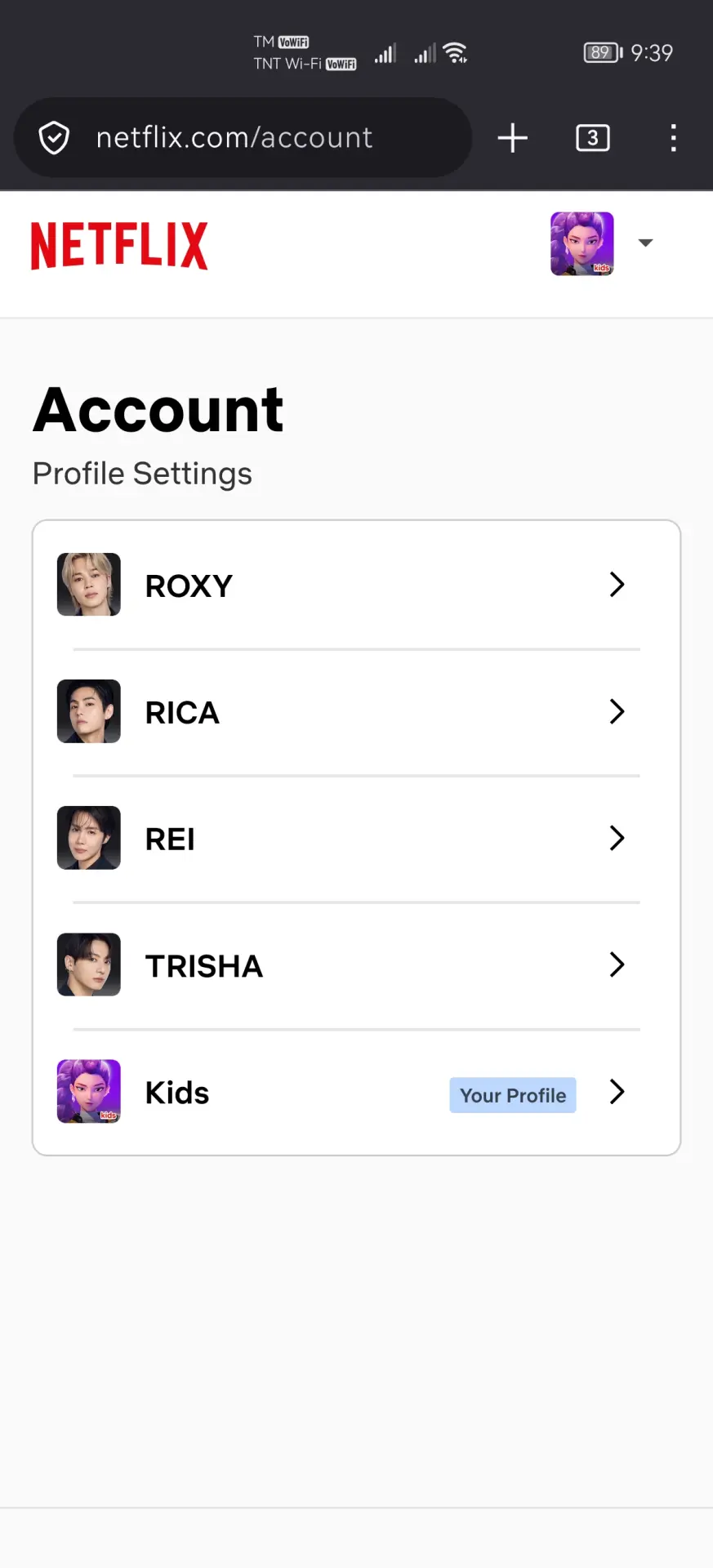This screenshot has width=713, height=1568.
Task: Expand Kids profile settings chevron
Action: [617, 1092]
